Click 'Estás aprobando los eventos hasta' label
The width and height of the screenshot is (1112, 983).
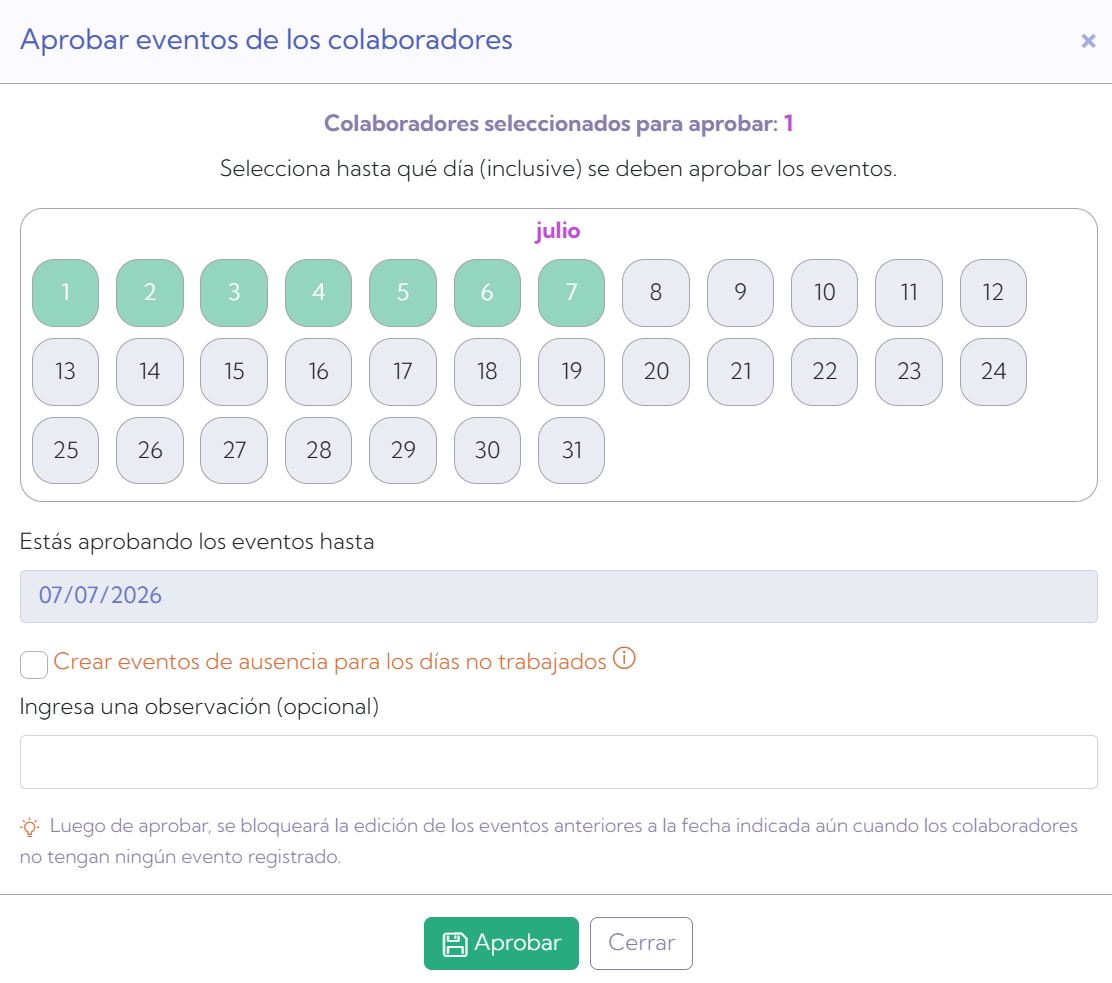point(197,542)
